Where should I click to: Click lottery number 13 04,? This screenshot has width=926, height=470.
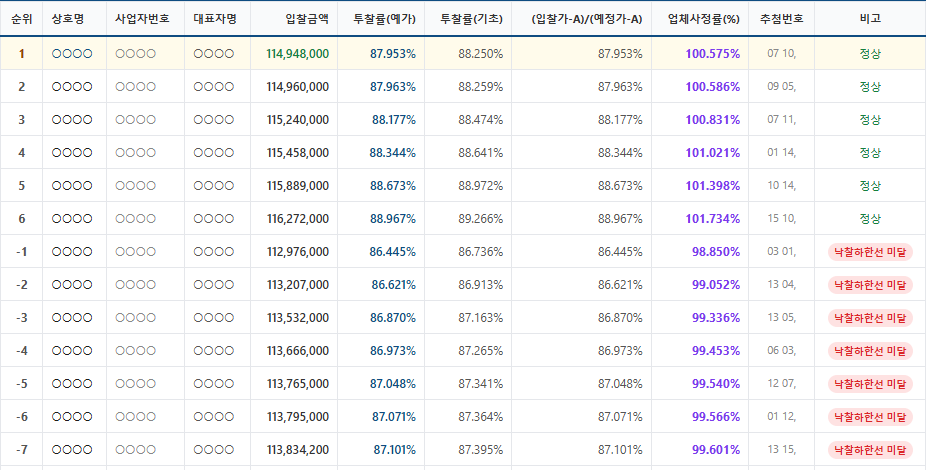pos(782,285)
